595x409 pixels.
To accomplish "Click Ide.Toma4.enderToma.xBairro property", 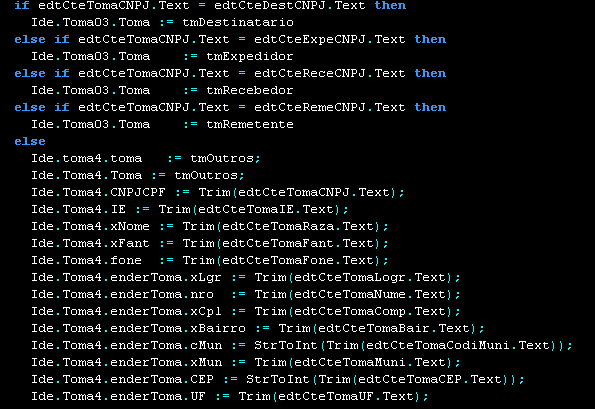I will point(139,329).
